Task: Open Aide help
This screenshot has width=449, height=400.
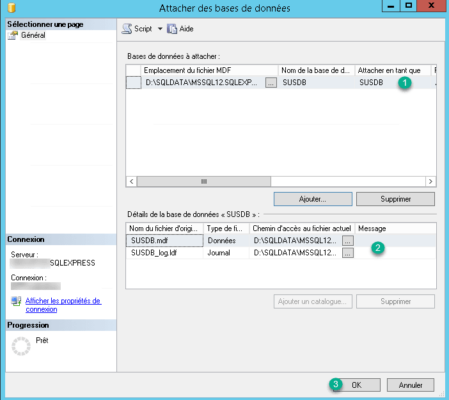Action: pyautogui.click(x=180, y=29)
